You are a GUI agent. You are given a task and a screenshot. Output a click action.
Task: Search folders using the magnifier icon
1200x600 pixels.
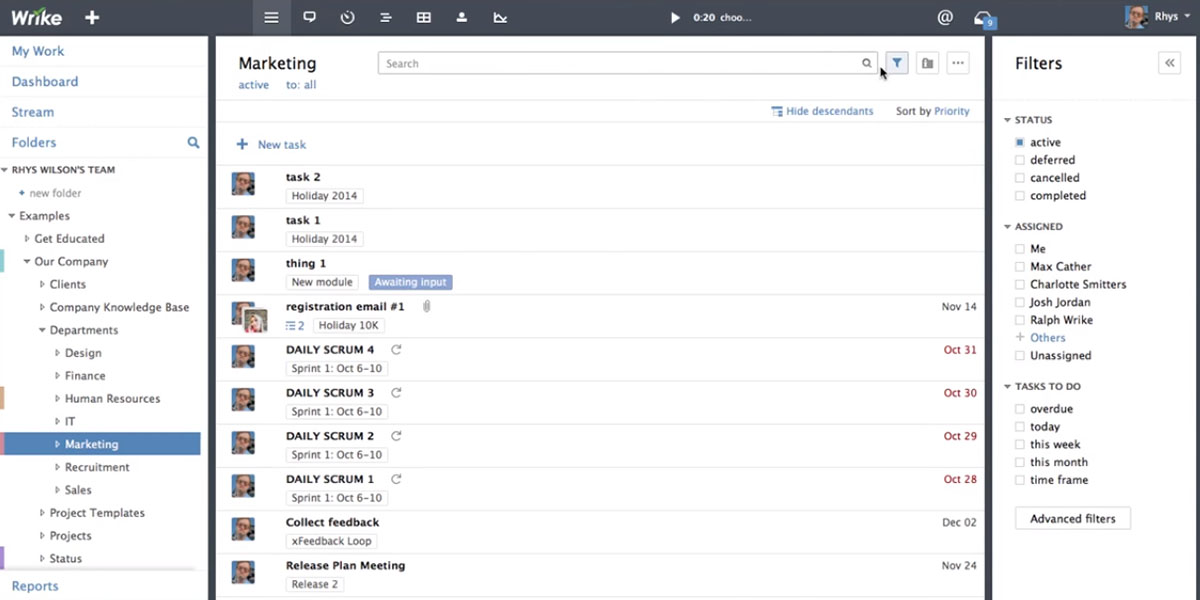click(193, 143)
